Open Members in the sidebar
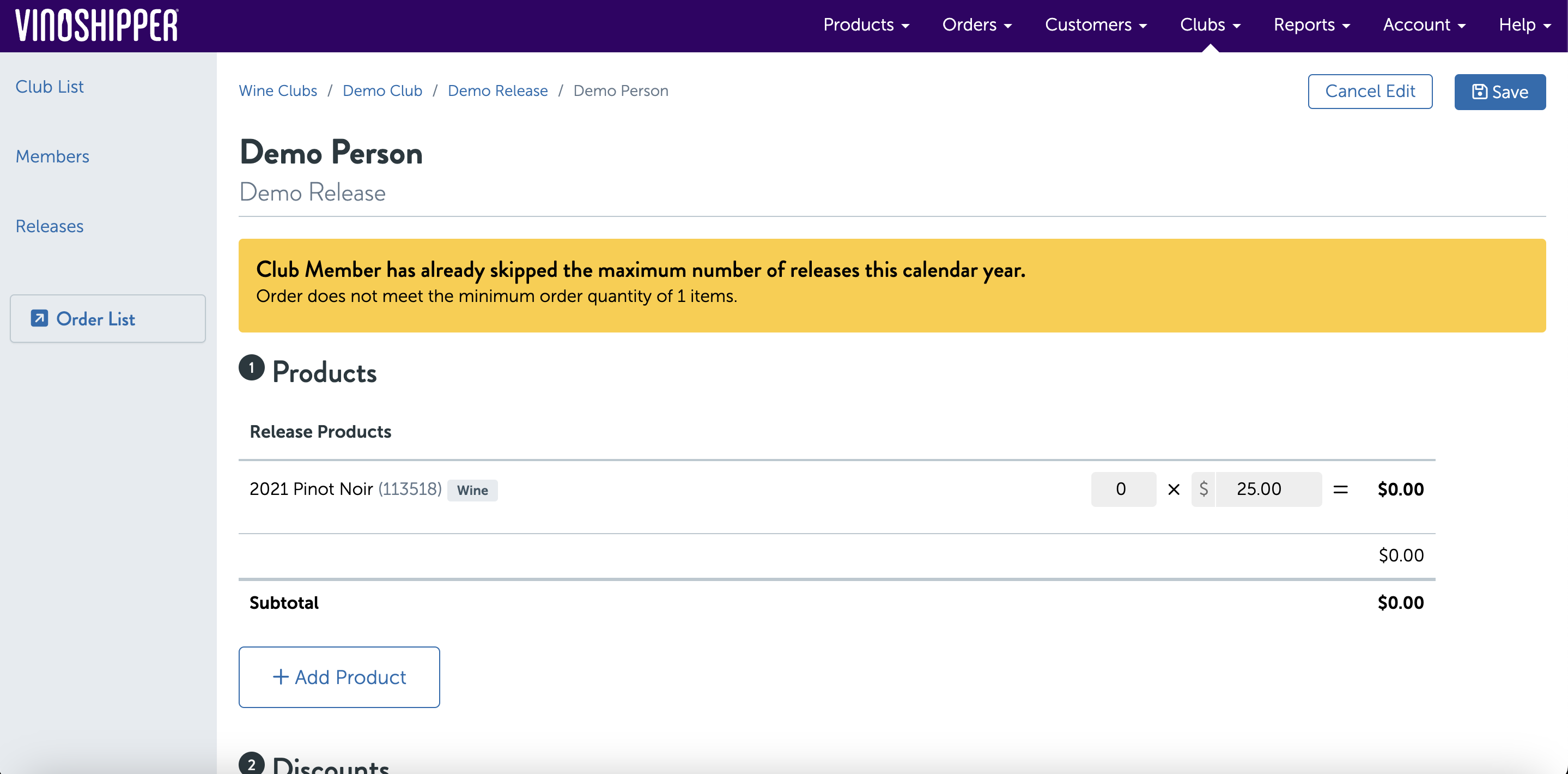Image resolution: width=1568 pixels, height=774 pixels. 52,156
